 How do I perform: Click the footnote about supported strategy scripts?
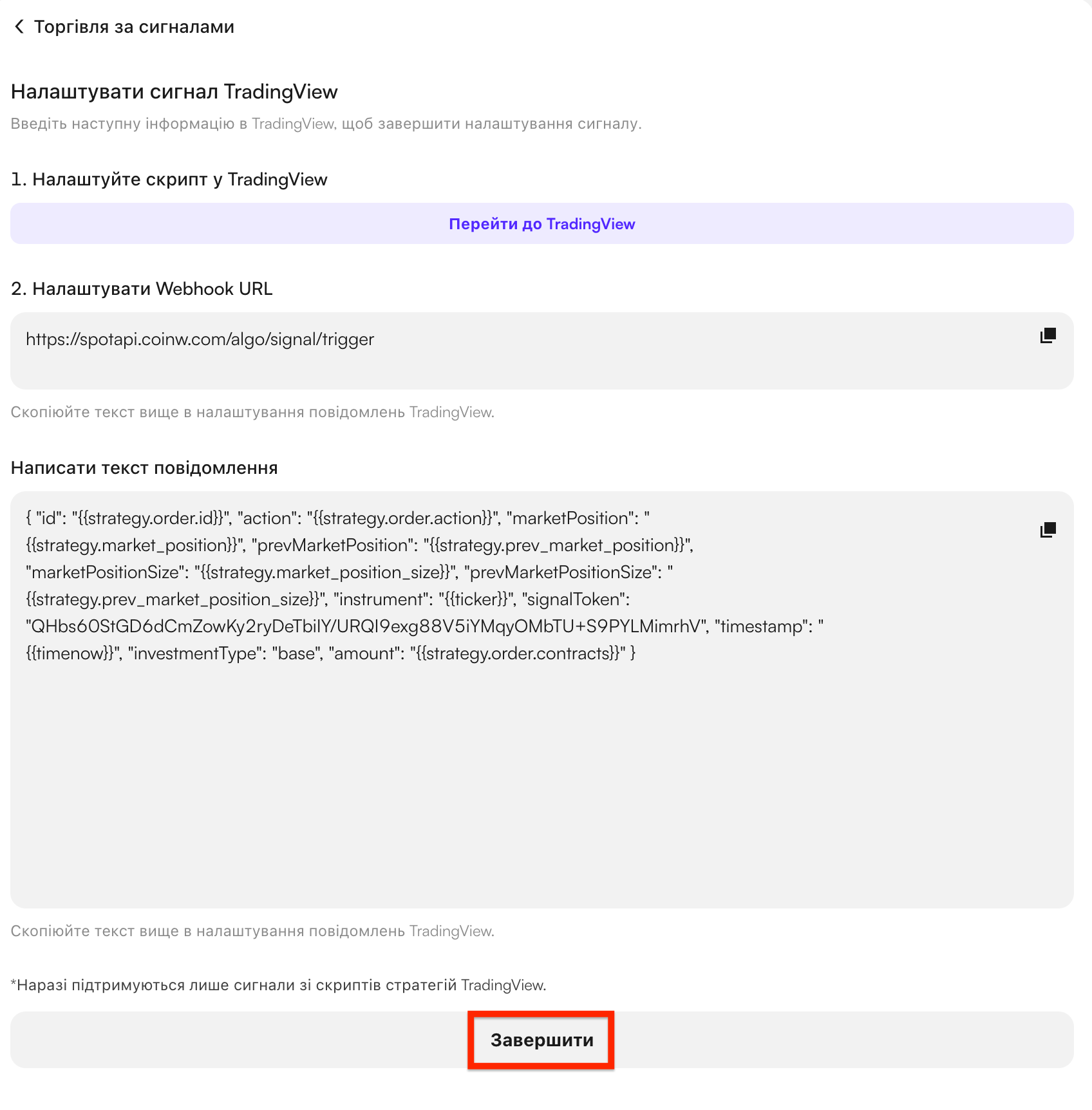278,985
